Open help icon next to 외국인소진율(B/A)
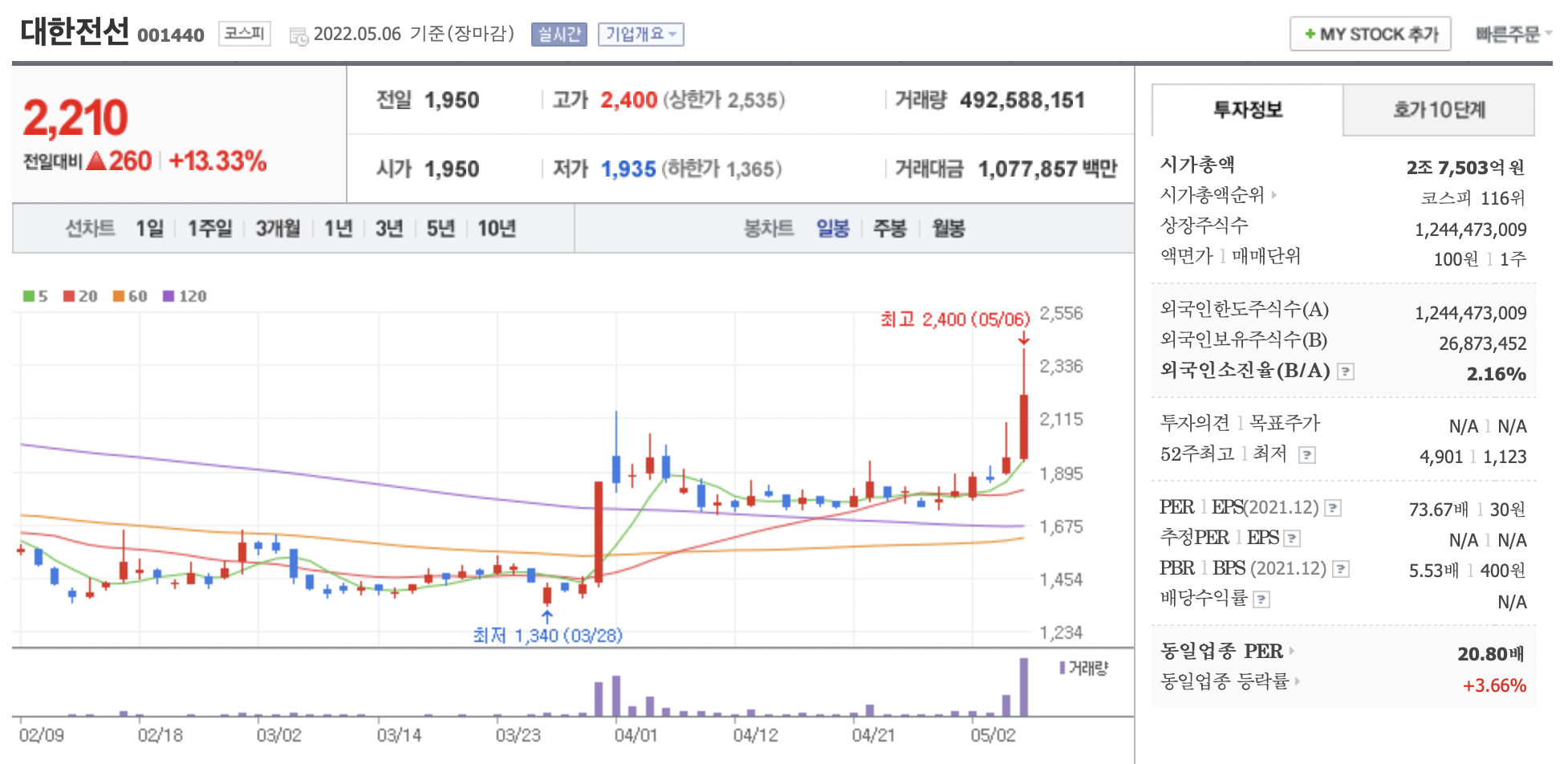 pos(1346,372)
